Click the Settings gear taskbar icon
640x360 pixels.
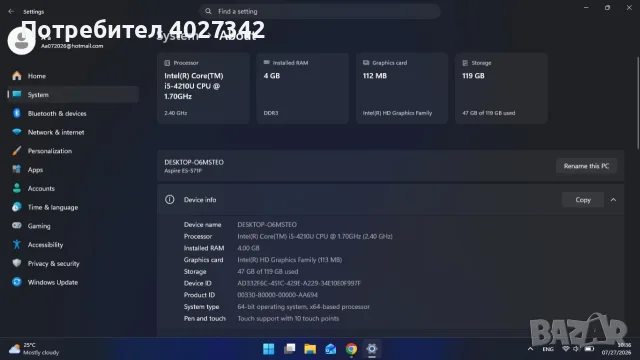click(x=372, y=349)
